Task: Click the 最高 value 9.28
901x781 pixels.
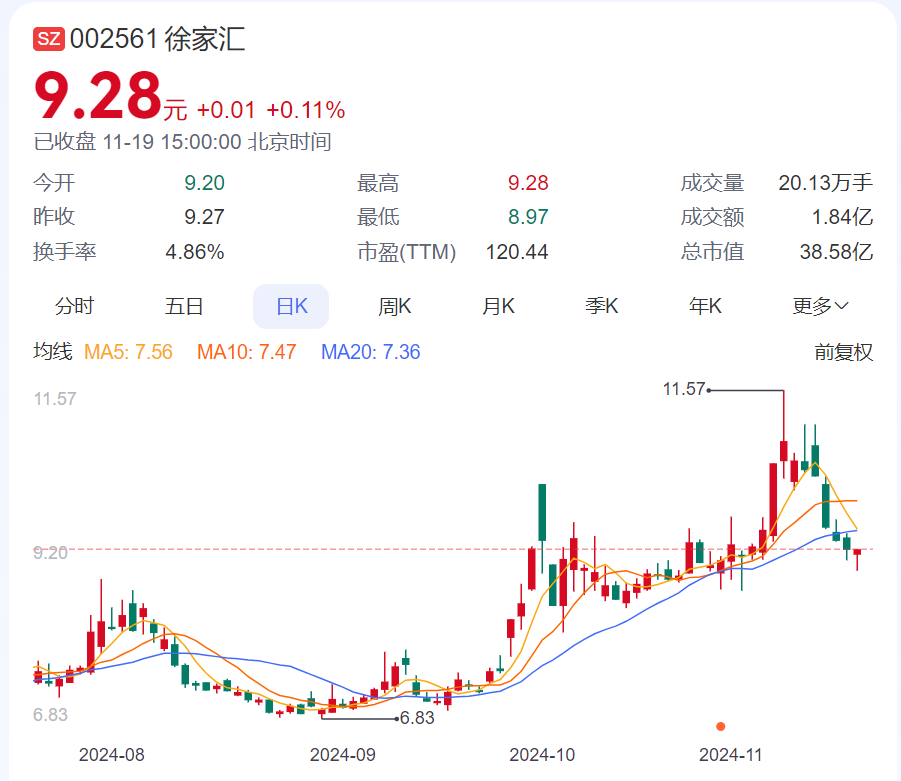Action: coord(528,183)
